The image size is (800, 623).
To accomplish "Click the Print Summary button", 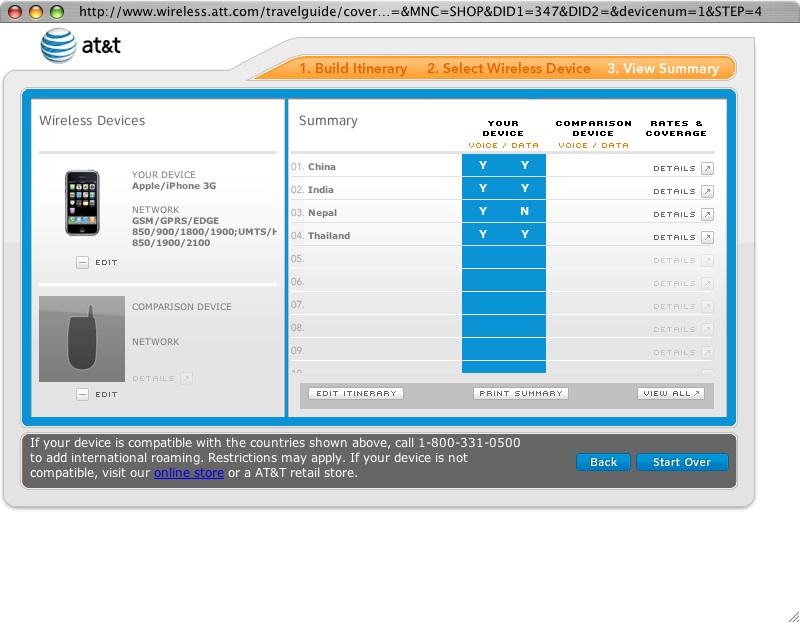I will point(521,393).
